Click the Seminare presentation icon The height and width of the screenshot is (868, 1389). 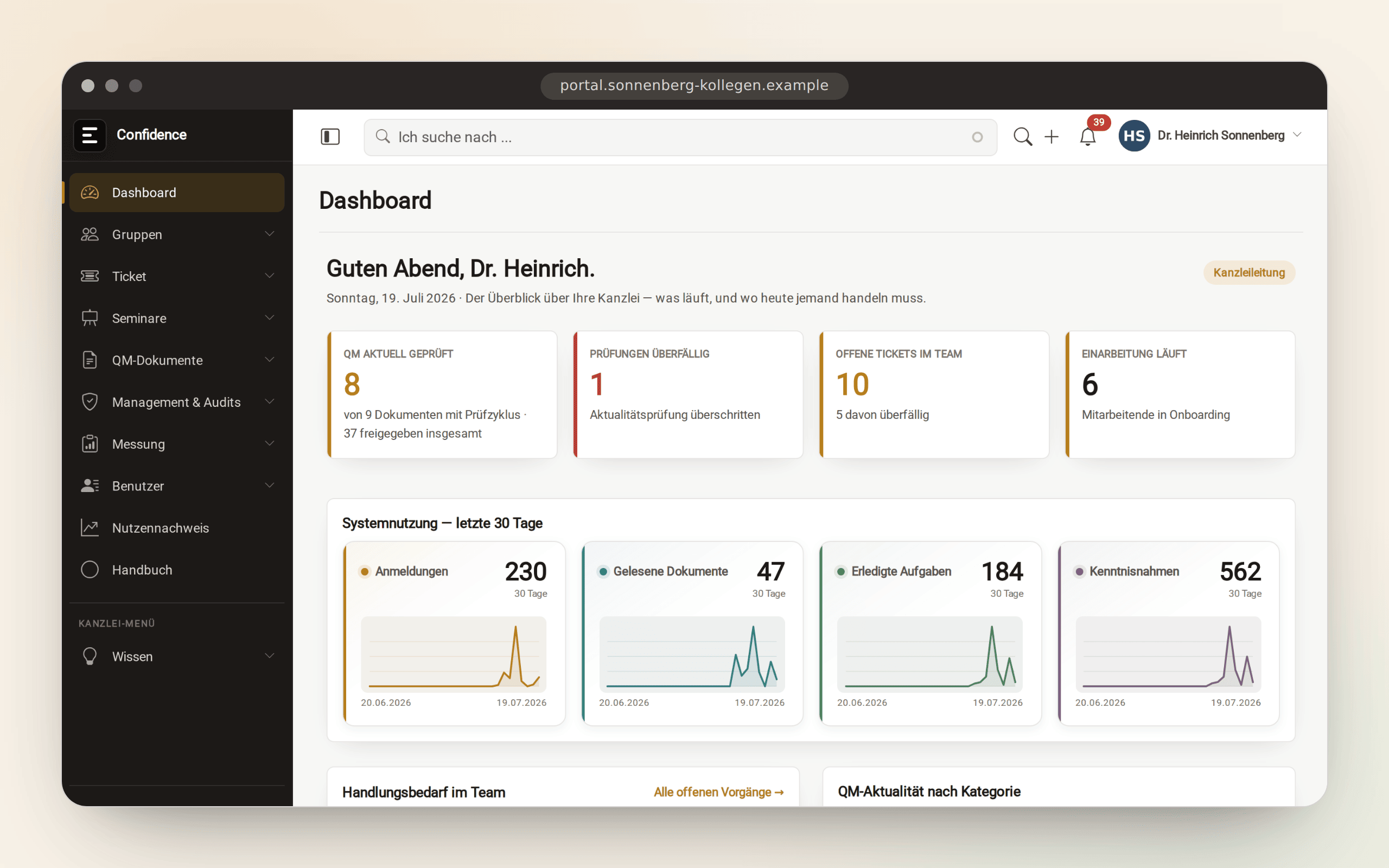coord(90,318)
